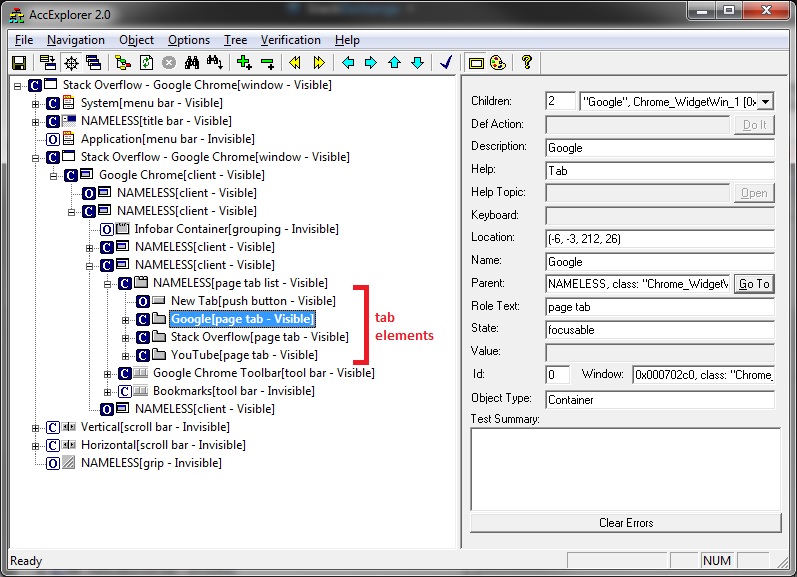Select the NAMELESS grip Invisible row

[151, 463]
